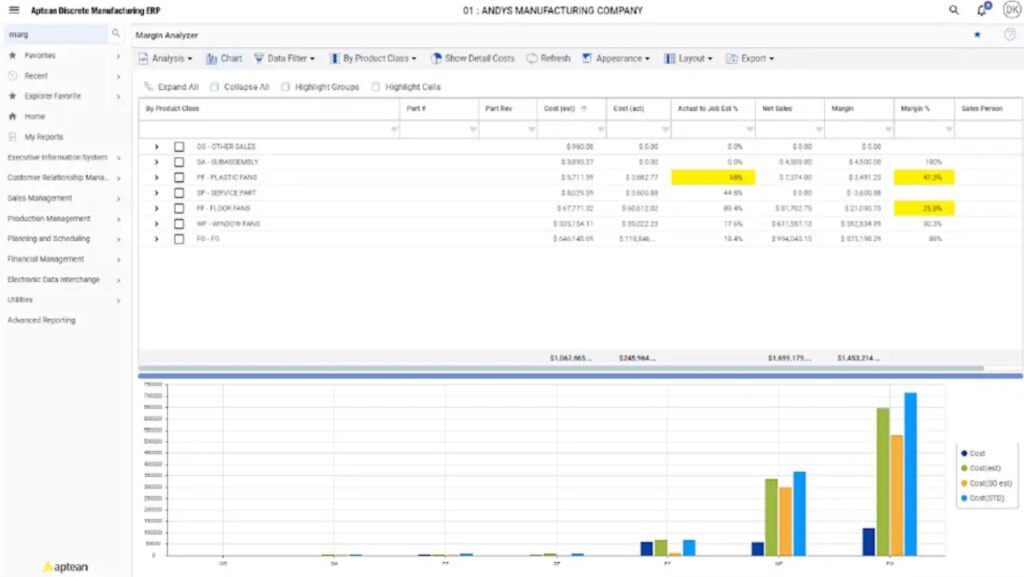Check the SA - SUBASSEMBLY row checkbox
The image size is (1024, 577).
click(179, 162)
